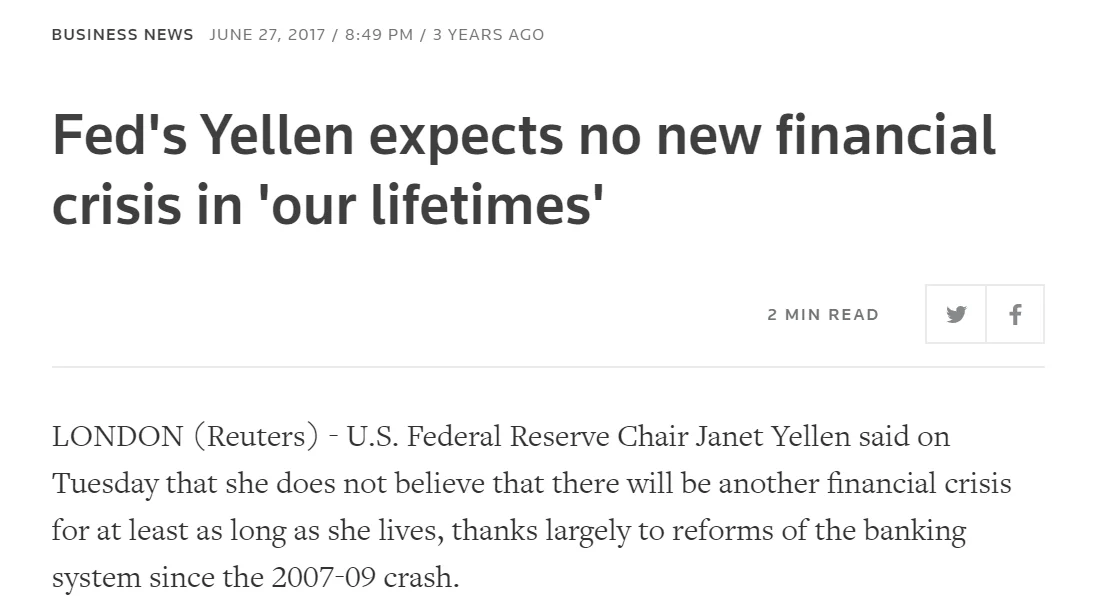Click the 8:49 PM timestamp
This screenshot has height=606, width=1097.
point(378,34)
